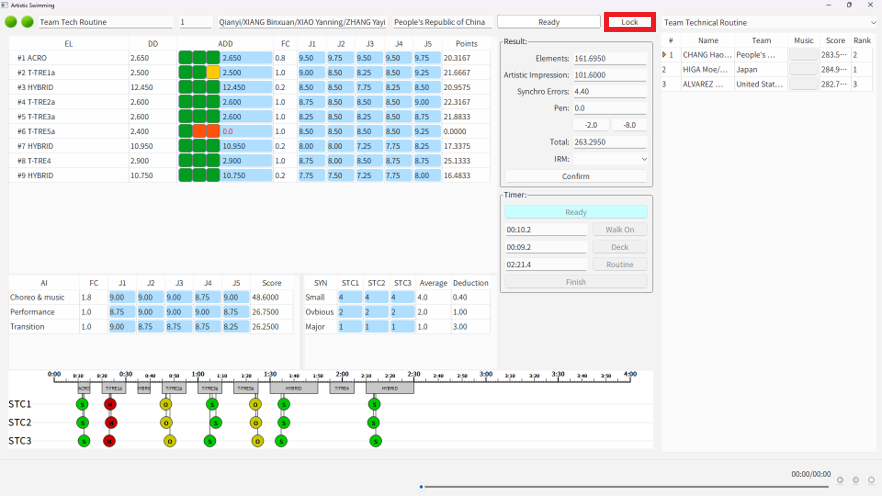Select the STC1 green S marker below the ACRO block
Viewport: 882px width, 496px height.
pos(82,404)
